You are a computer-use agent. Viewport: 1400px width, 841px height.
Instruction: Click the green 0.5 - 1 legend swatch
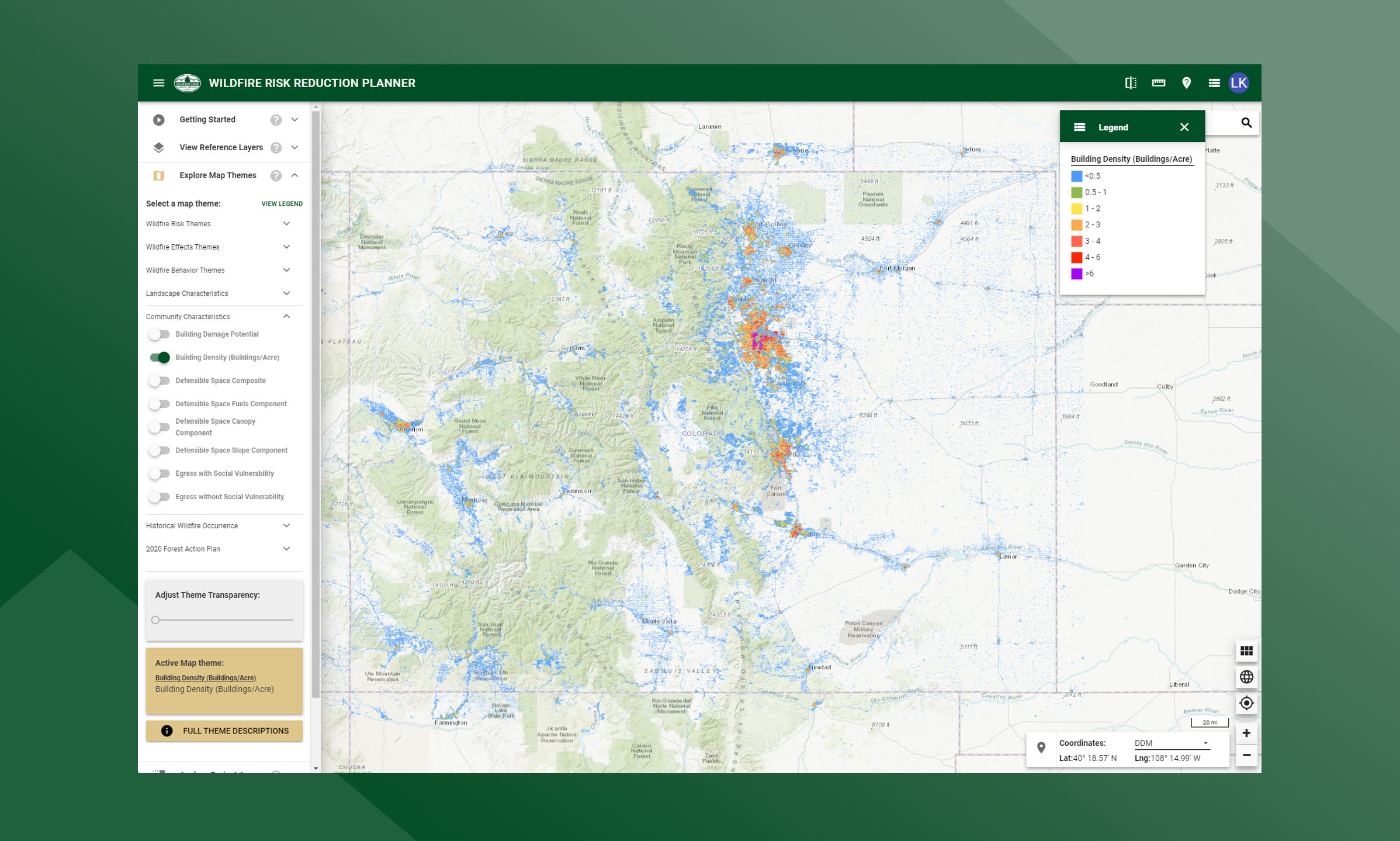[1076, 192]
